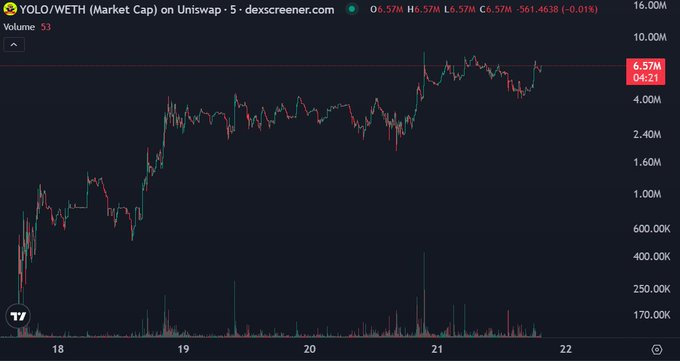Click the Volume indicator label

coord(19,27)
